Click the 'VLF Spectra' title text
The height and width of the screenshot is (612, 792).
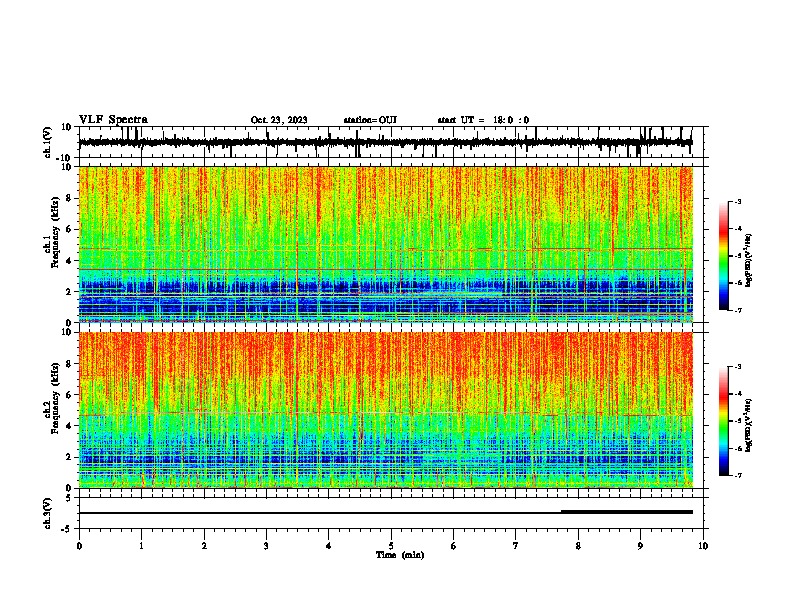113,120
